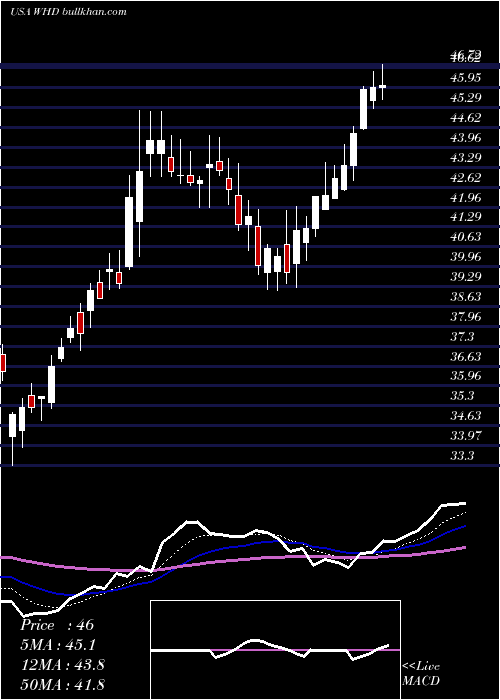Click inside the MACD indicator chart box
This screenshot has width=500, height=700.
pyautogui.click(x=275, y=650)
